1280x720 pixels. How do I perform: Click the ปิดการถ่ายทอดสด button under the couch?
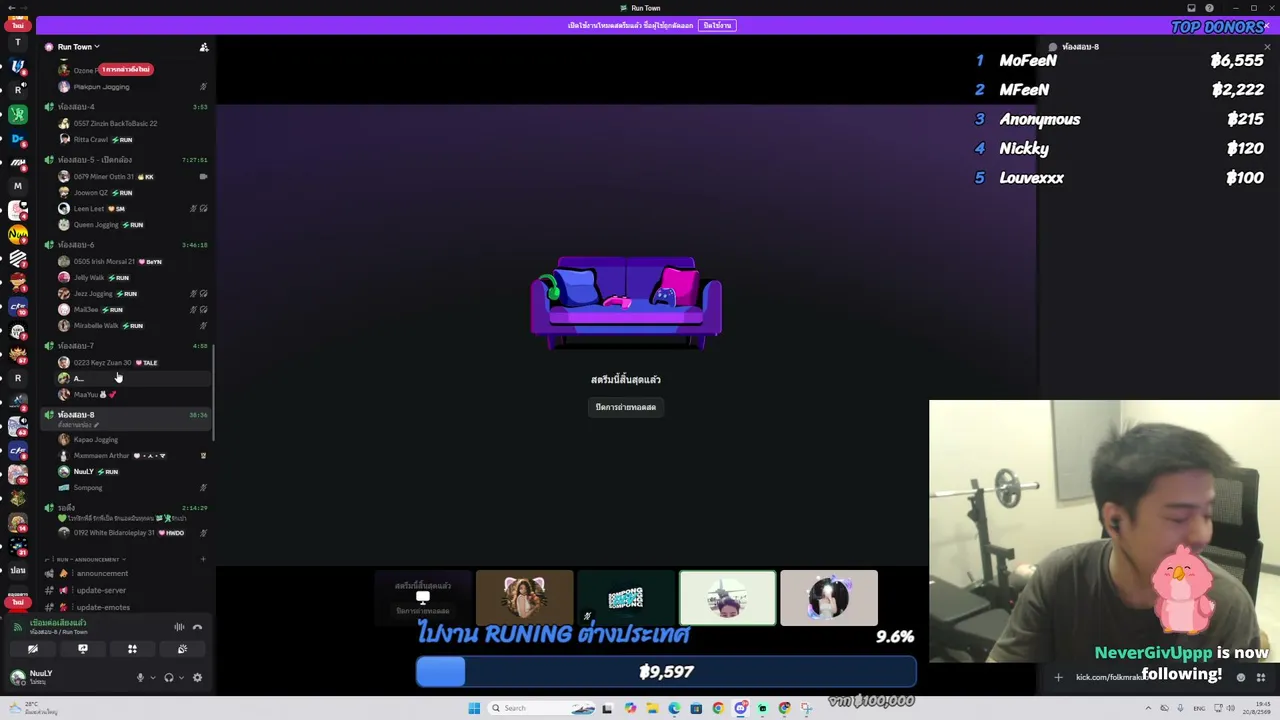[626, 407]
